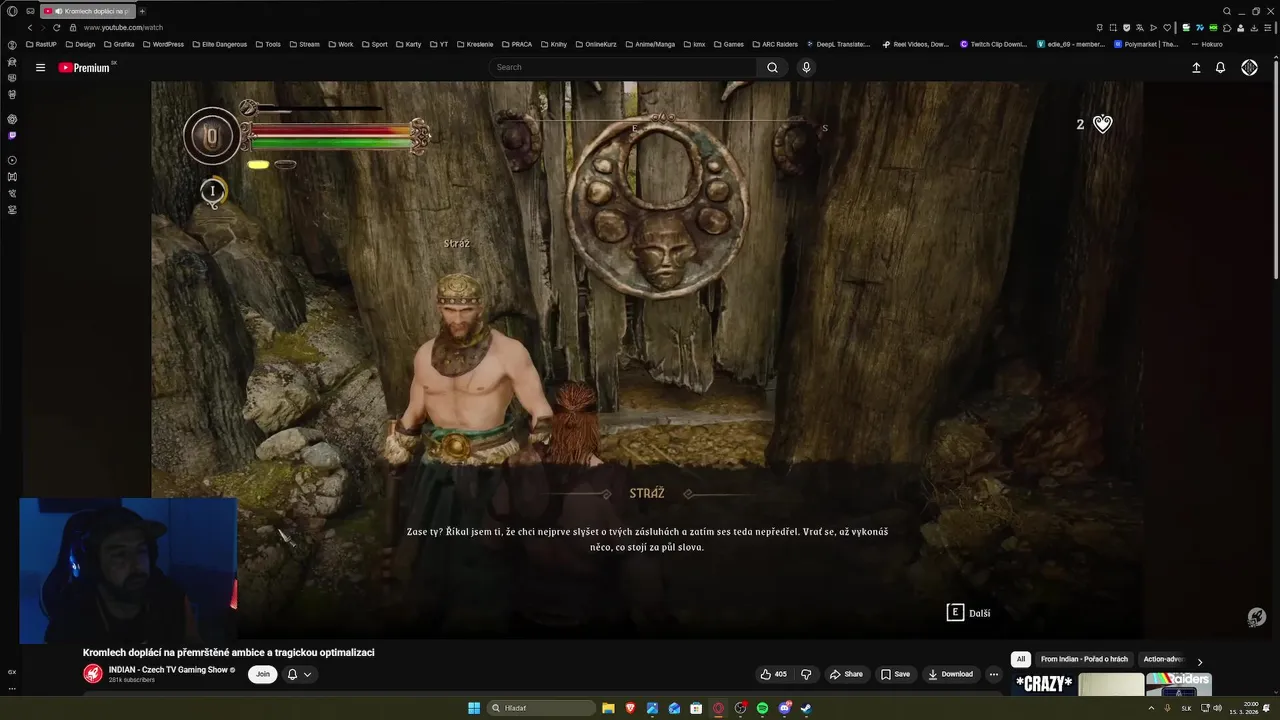The image size is (1280, 720).
Task: Open the '*CRAZY*' recommended video thumbnail
Action: click(x=1044, y=684)
